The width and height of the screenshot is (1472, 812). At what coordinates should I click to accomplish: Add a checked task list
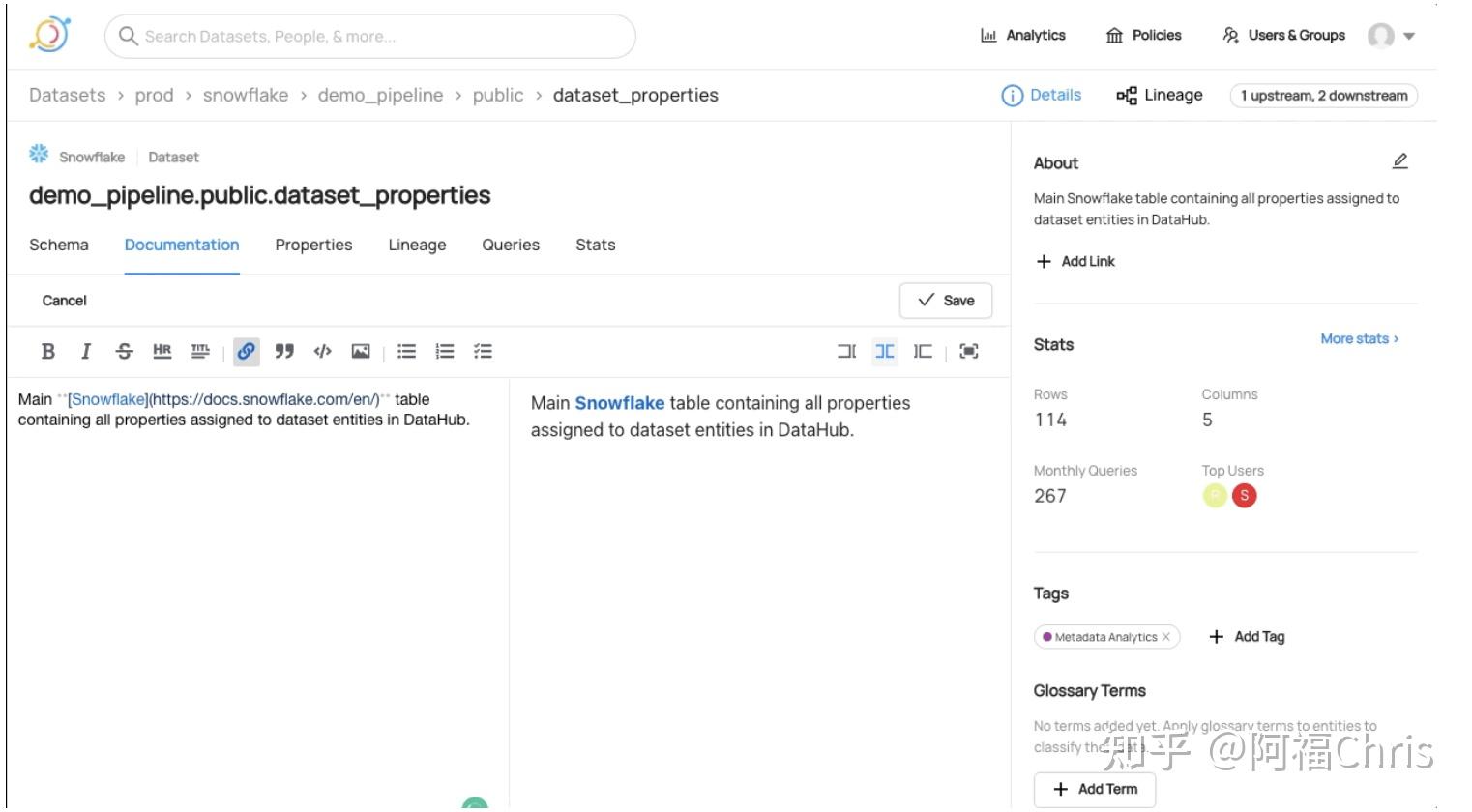click(483, 352)
